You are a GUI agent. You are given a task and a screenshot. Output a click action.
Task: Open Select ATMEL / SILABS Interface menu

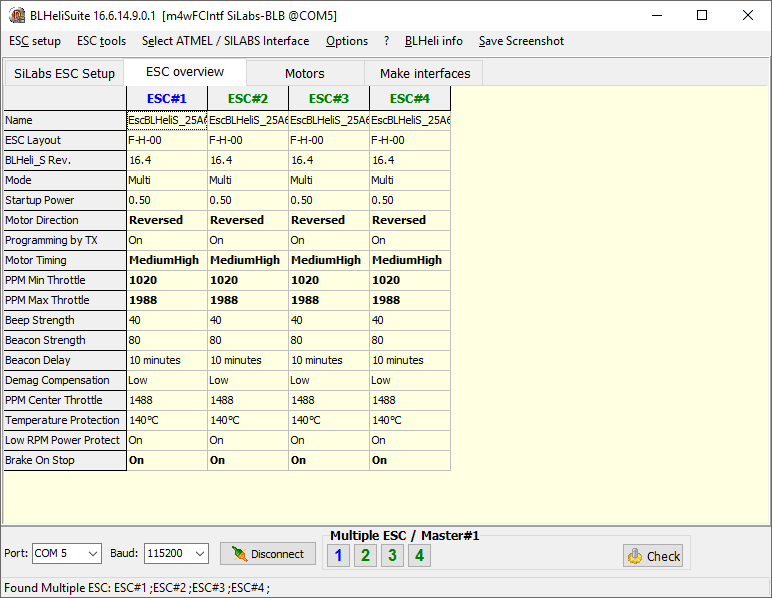click(225, 41)
